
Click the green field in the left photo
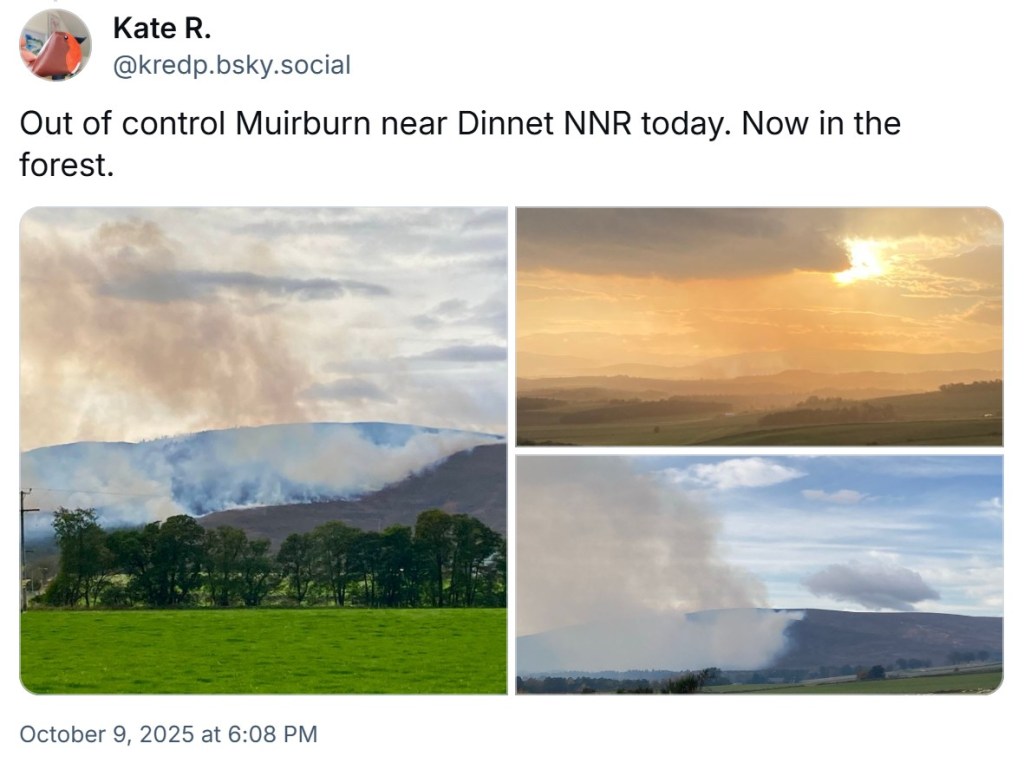click(263, 650)
